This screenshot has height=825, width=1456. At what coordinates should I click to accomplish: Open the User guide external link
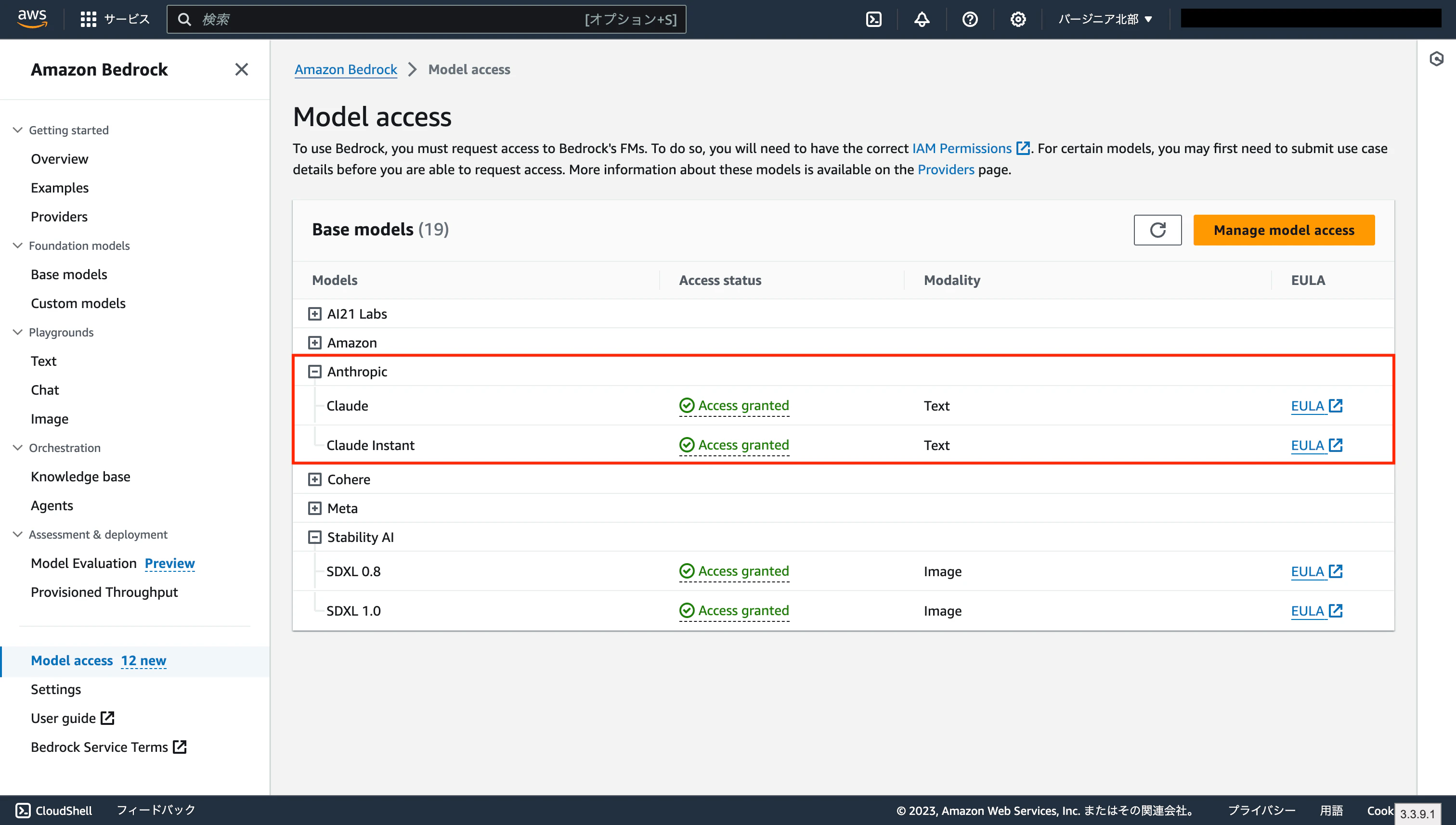tap(73, 719)
